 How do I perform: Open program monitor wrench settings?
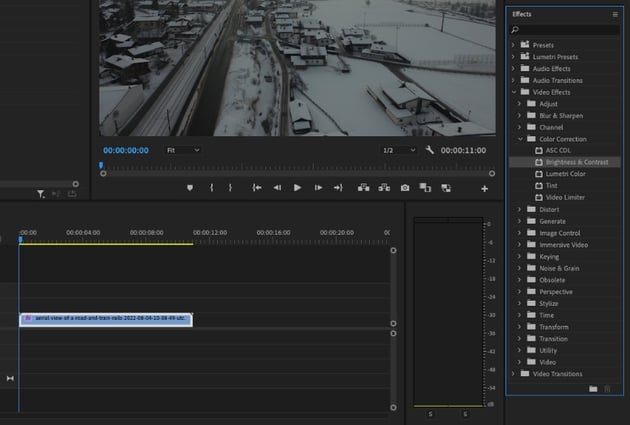tap(430, 150)
